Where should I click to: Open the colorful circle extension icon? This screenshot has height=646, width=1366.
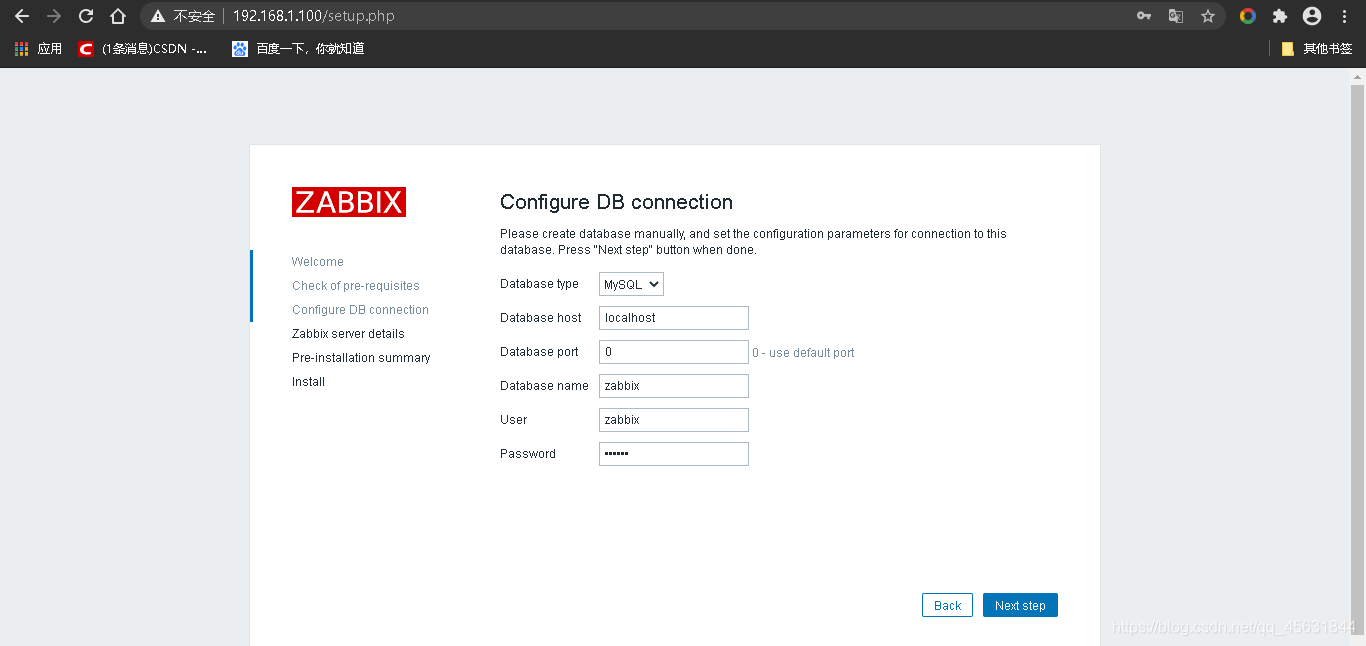tap(1248, 16)
